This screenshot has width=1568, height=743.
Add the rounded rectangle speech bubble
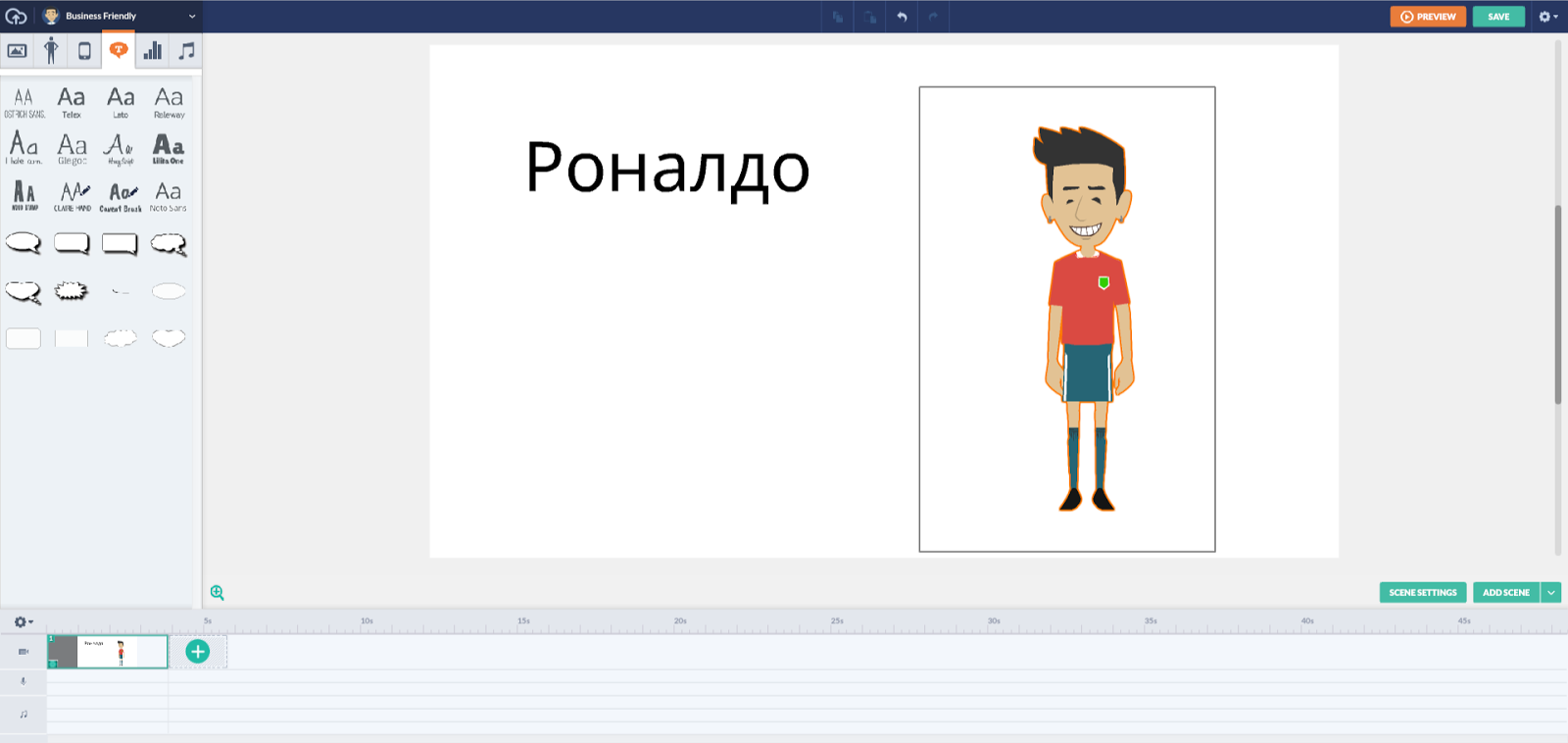click(72, 244)
